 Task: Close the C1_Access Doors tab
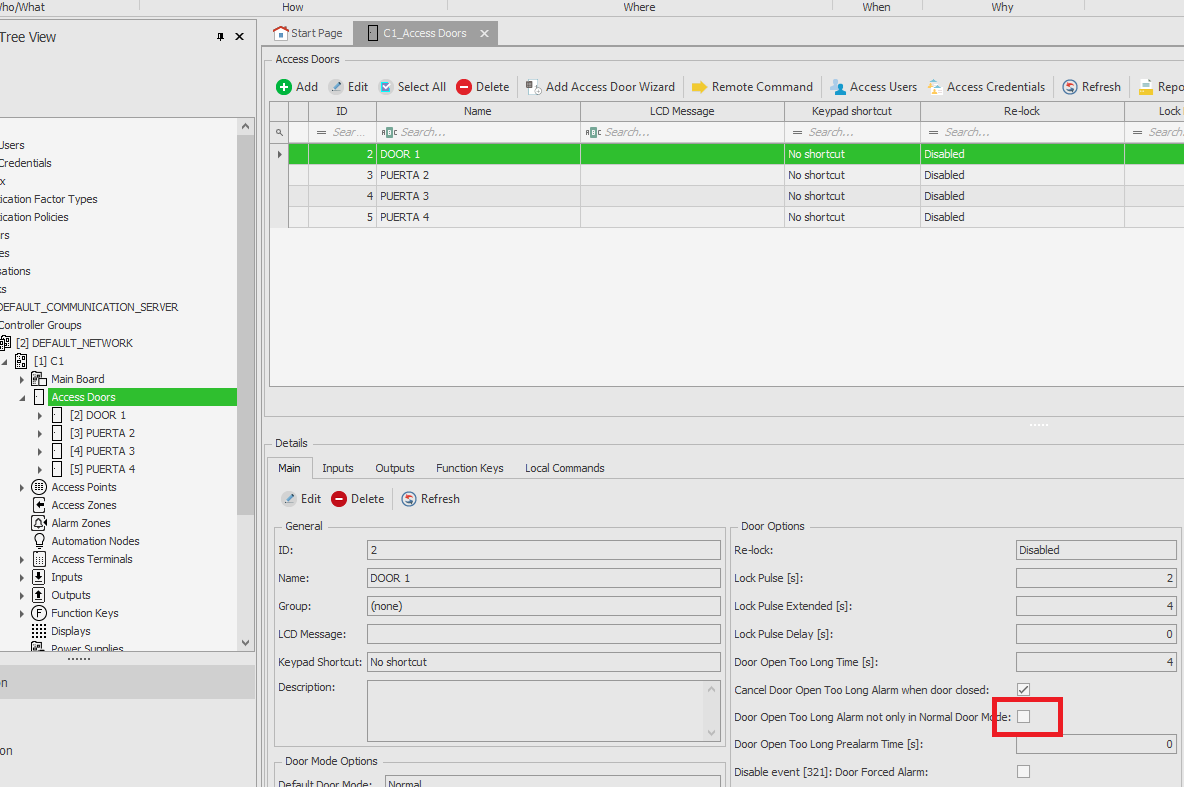pos(484,33)
